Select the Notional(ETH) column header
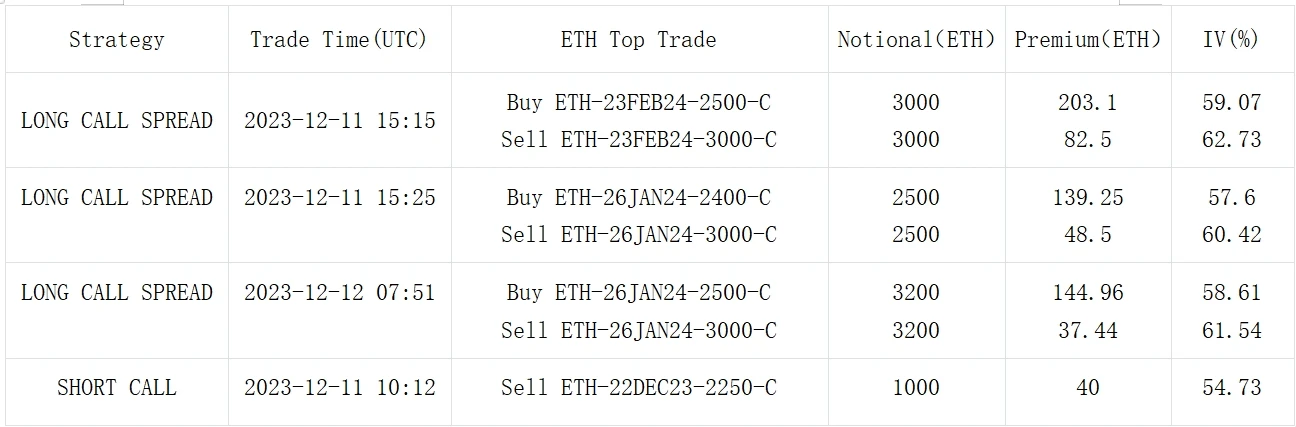Viewport: 1296px width, 427px height. point(916,40)
